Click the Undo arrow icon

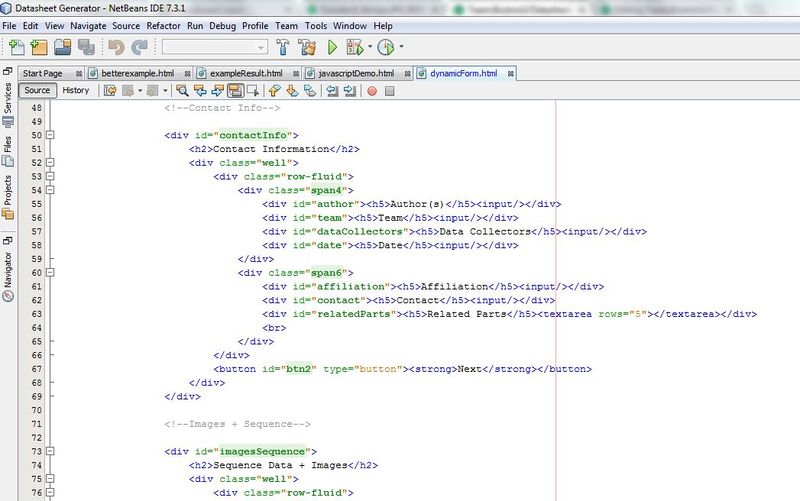(x=116, y=47)
